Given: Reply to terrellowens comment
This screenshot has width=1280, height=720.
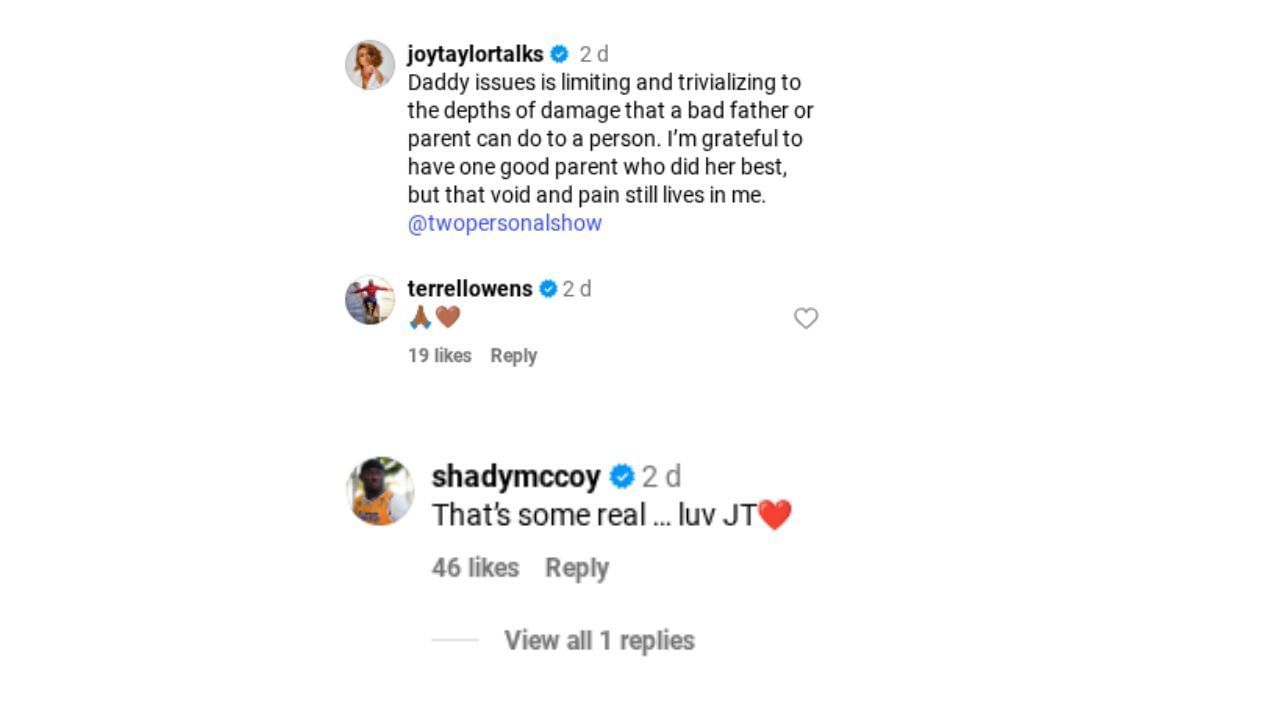Looking at the screenshot, I should (513, 355).
